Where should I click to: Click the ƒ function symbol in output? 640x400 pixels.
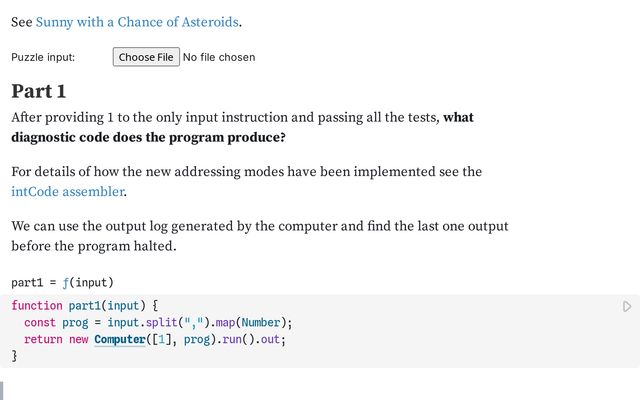[x=65, y=282]
